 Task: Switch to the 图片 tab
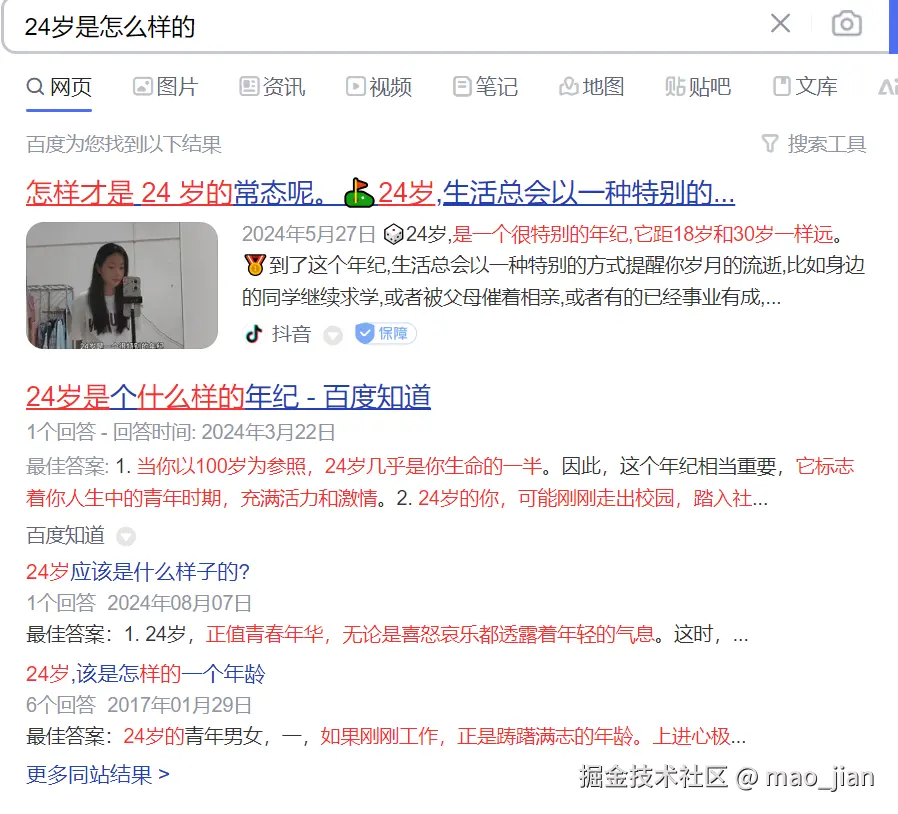tap(166, 87)
